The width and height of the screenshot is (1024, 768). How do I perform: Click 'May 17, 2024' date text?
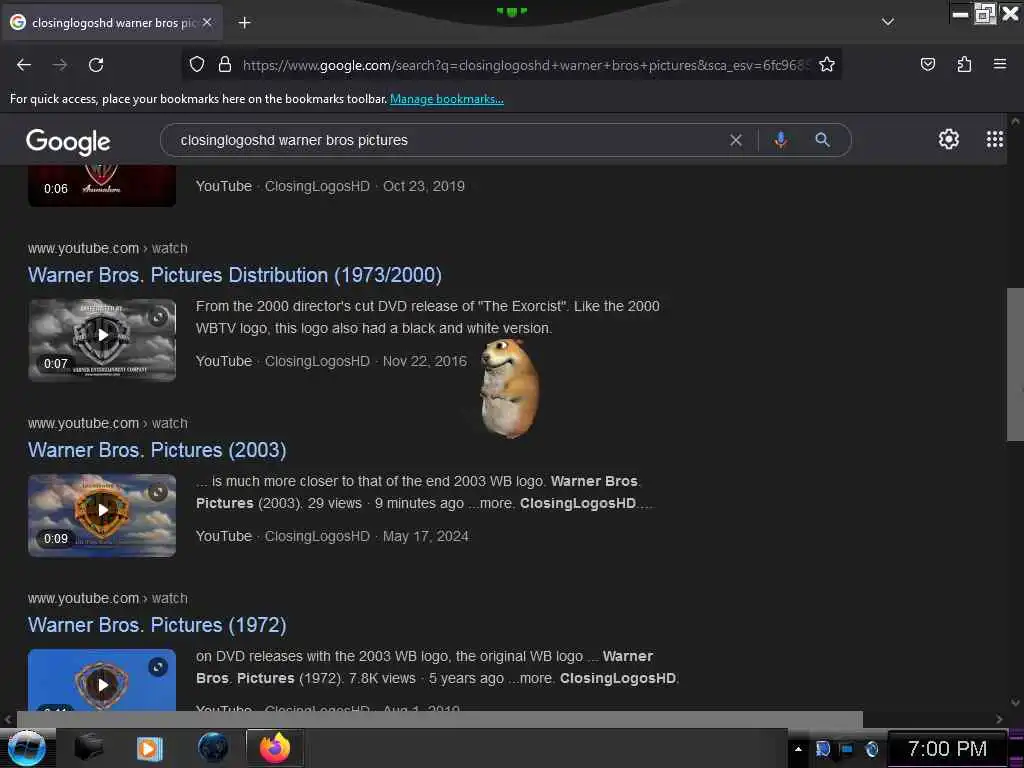[426, 536]
